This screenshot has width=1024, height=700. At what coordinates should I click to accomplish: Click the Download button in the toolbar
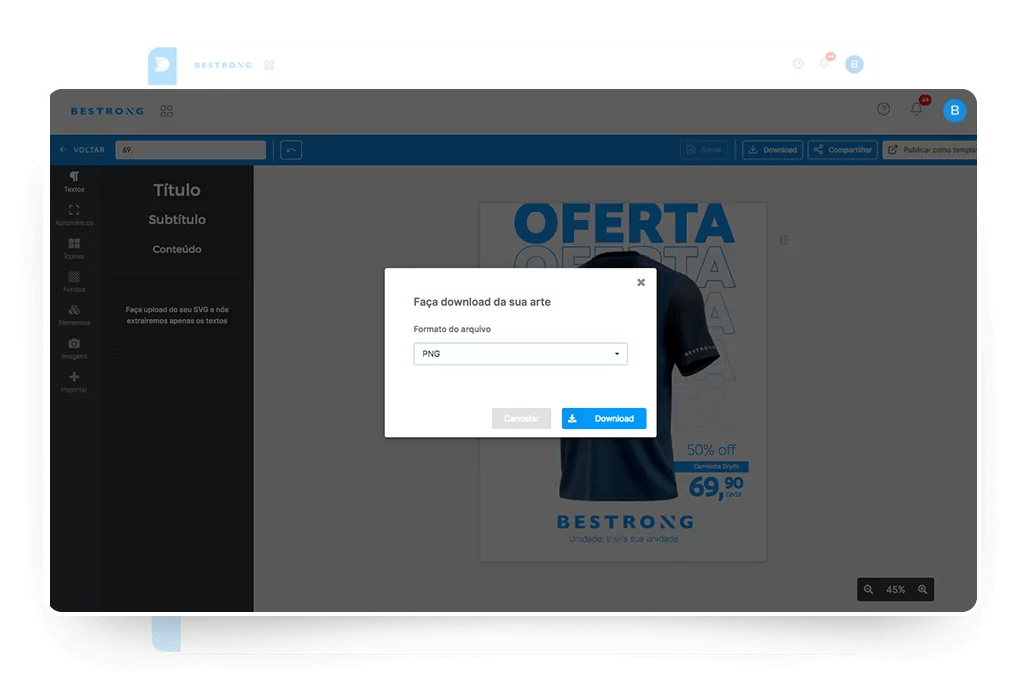[773, 150]
